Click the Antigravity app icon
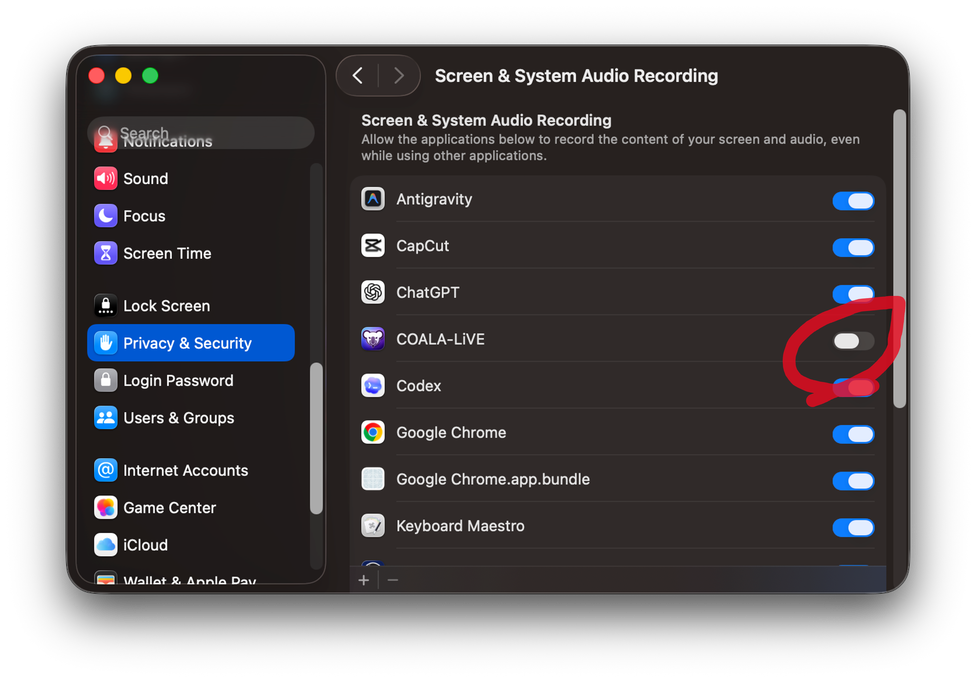Image resolution: width=975 pixels, height=680 pixels. click(372, 198)
